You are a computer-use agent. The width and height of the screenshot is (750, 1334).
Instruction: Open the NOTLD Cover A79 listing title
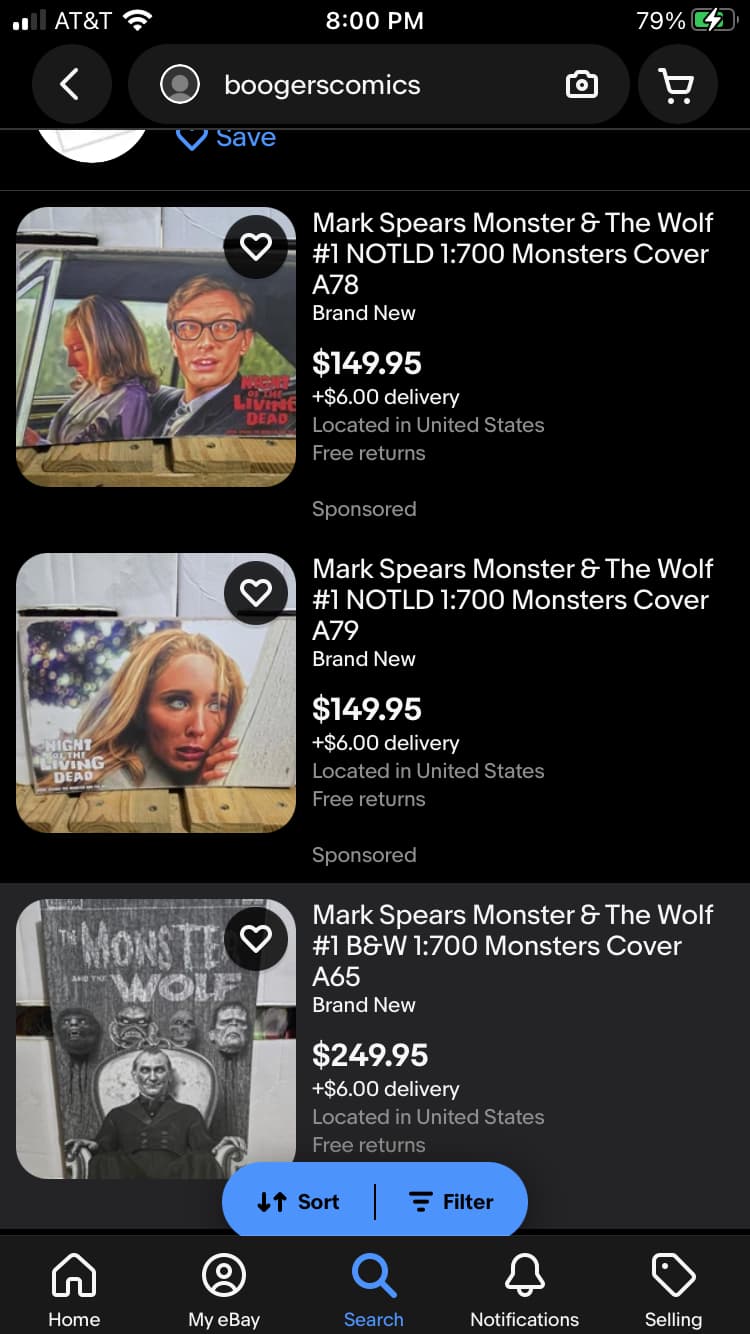(x=513, y=600)
